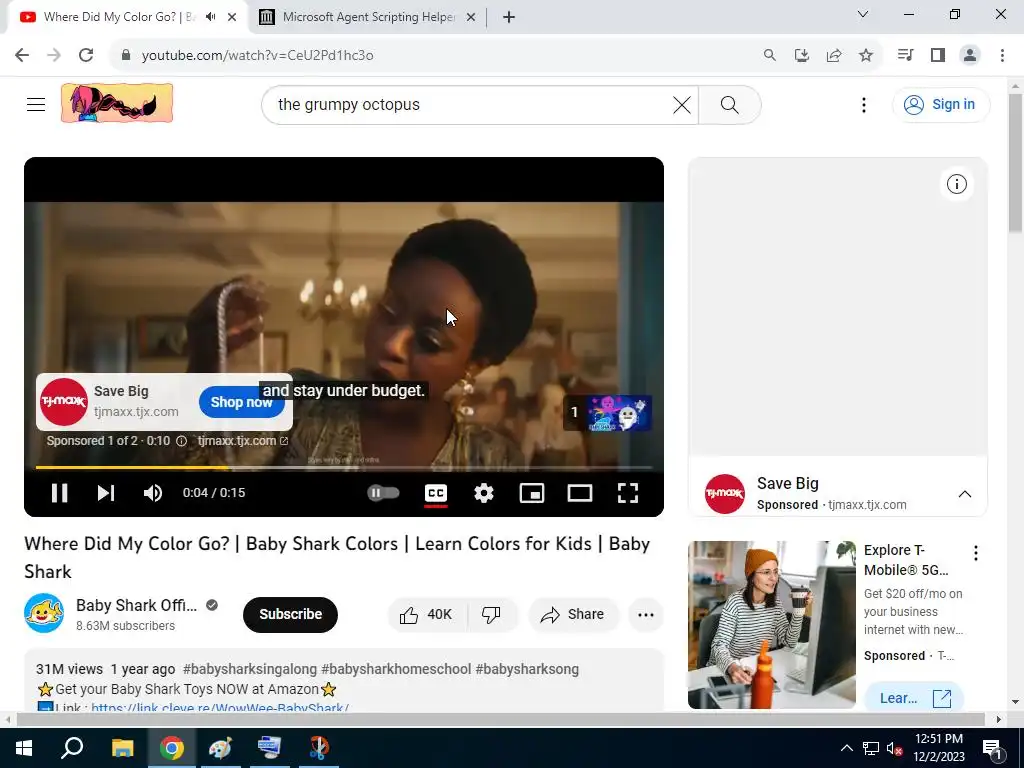The height and width of the screenshot is (768, 1024).
Task: Subscribe to Baby Shark channel
Action: [x=291, y=615]
